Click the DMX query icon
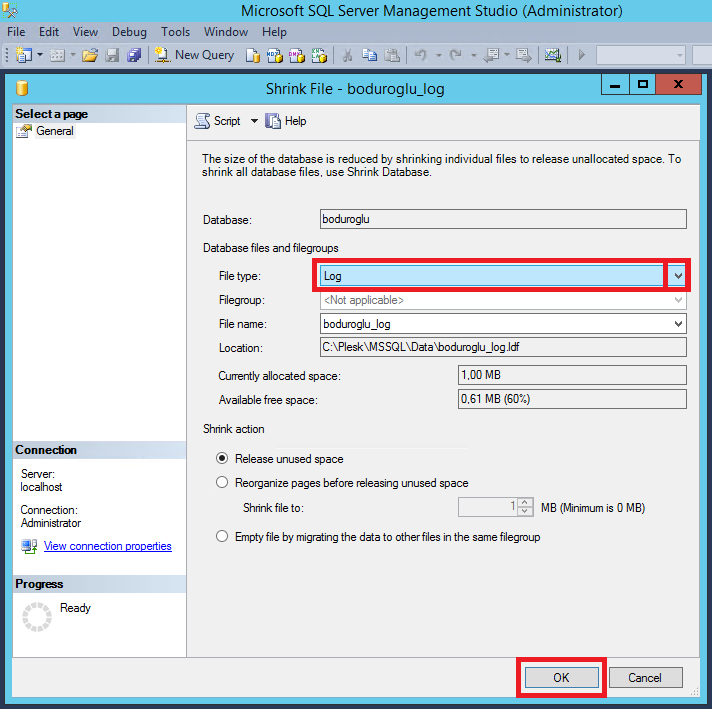 pos(297,55)
